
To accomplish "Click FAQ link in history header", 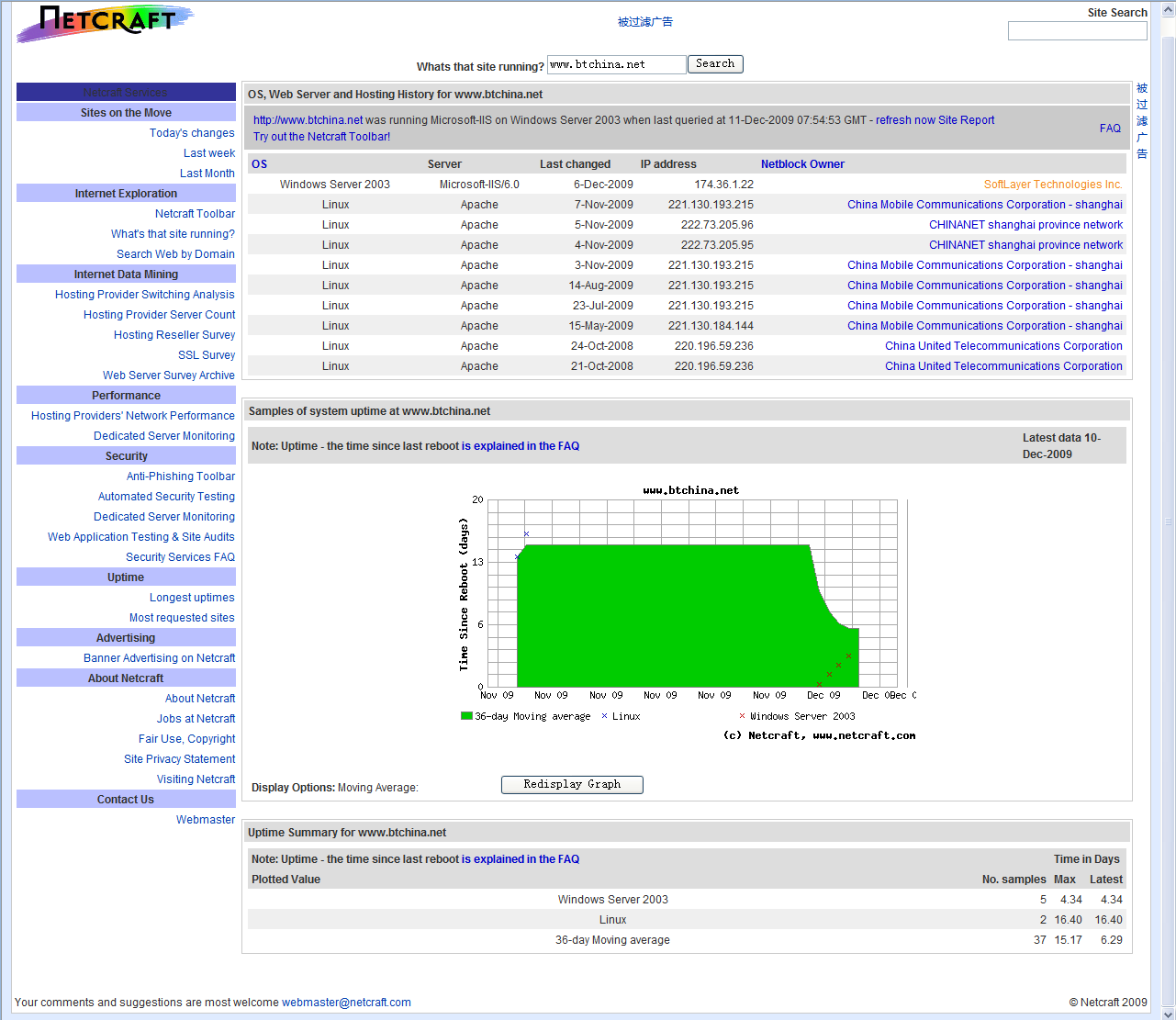I will click(x=1110, y=129).
